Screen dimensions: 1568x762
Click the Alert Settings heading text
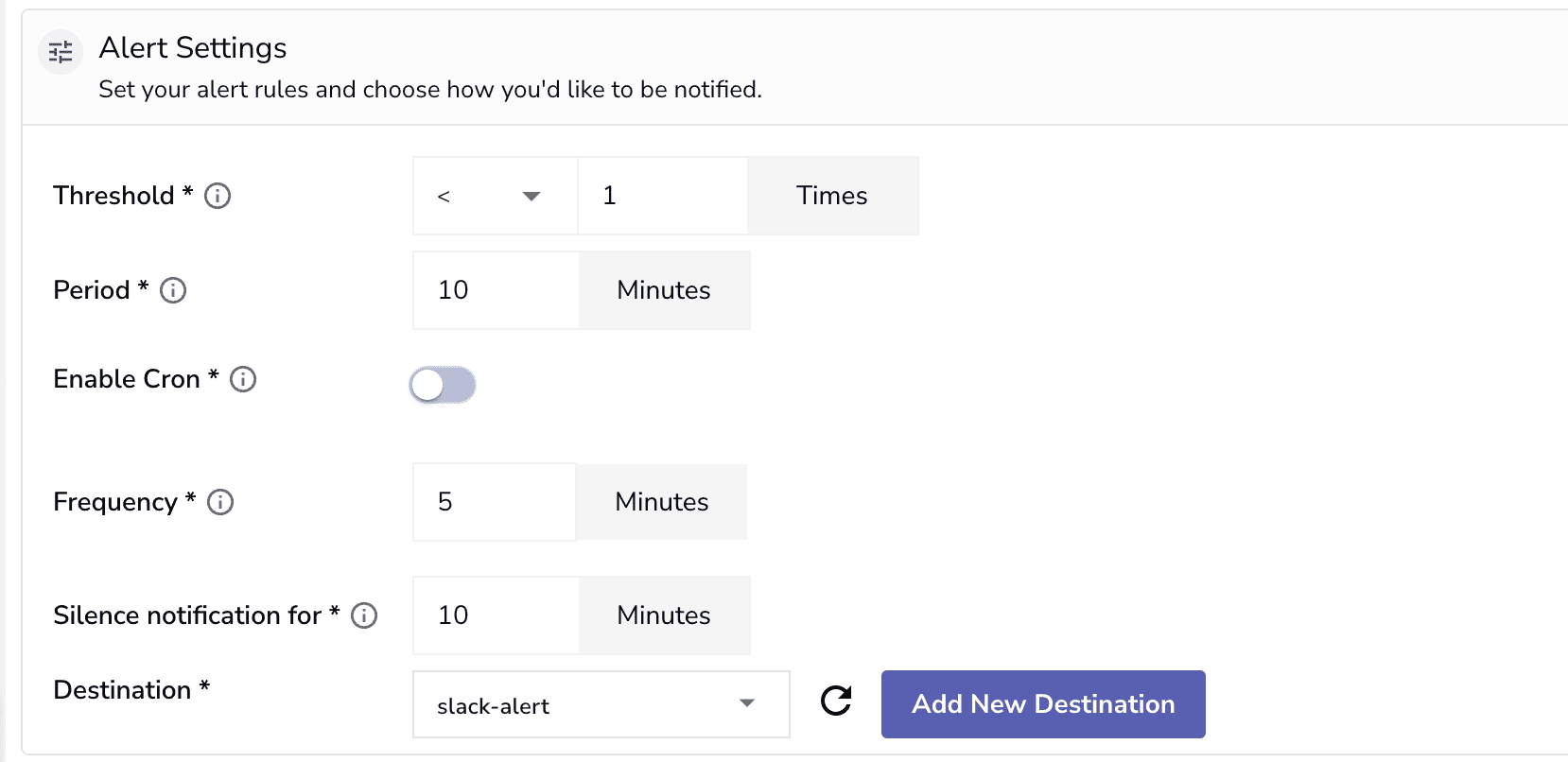pos(193,48)
